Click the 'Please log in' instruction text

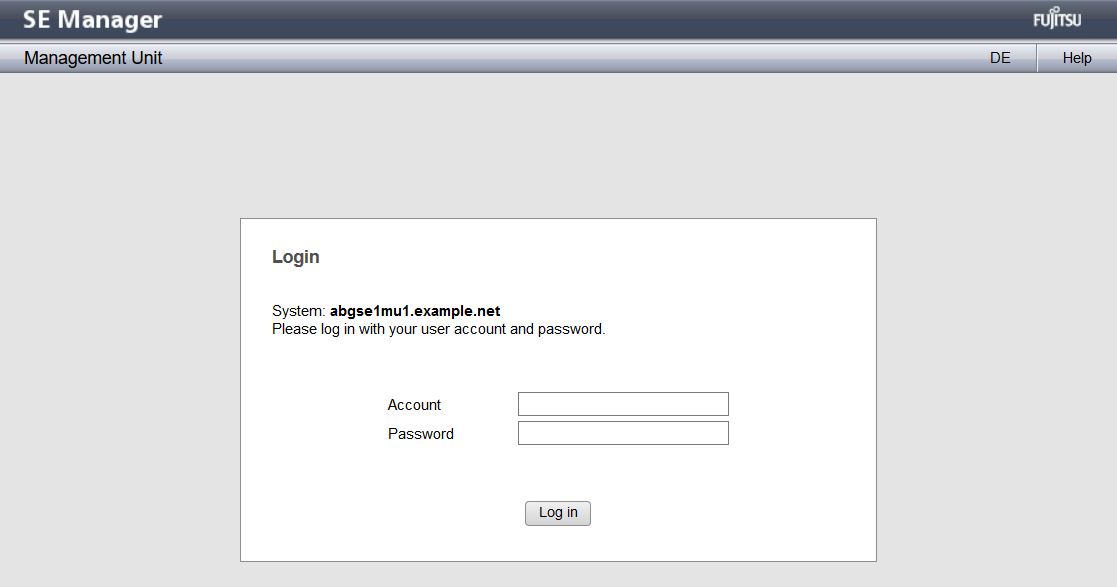pos(438,328)
